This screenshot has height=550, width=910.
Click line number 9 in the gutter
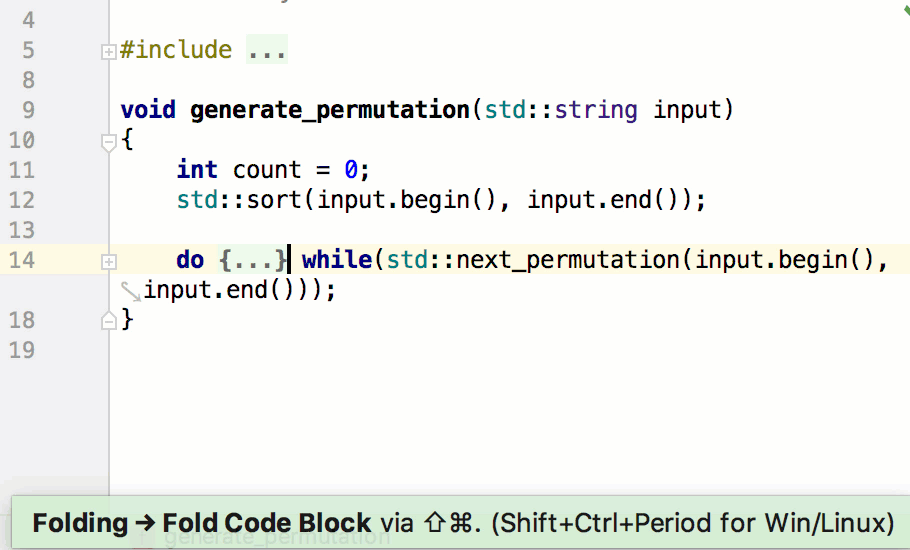(x=28, y=110)
